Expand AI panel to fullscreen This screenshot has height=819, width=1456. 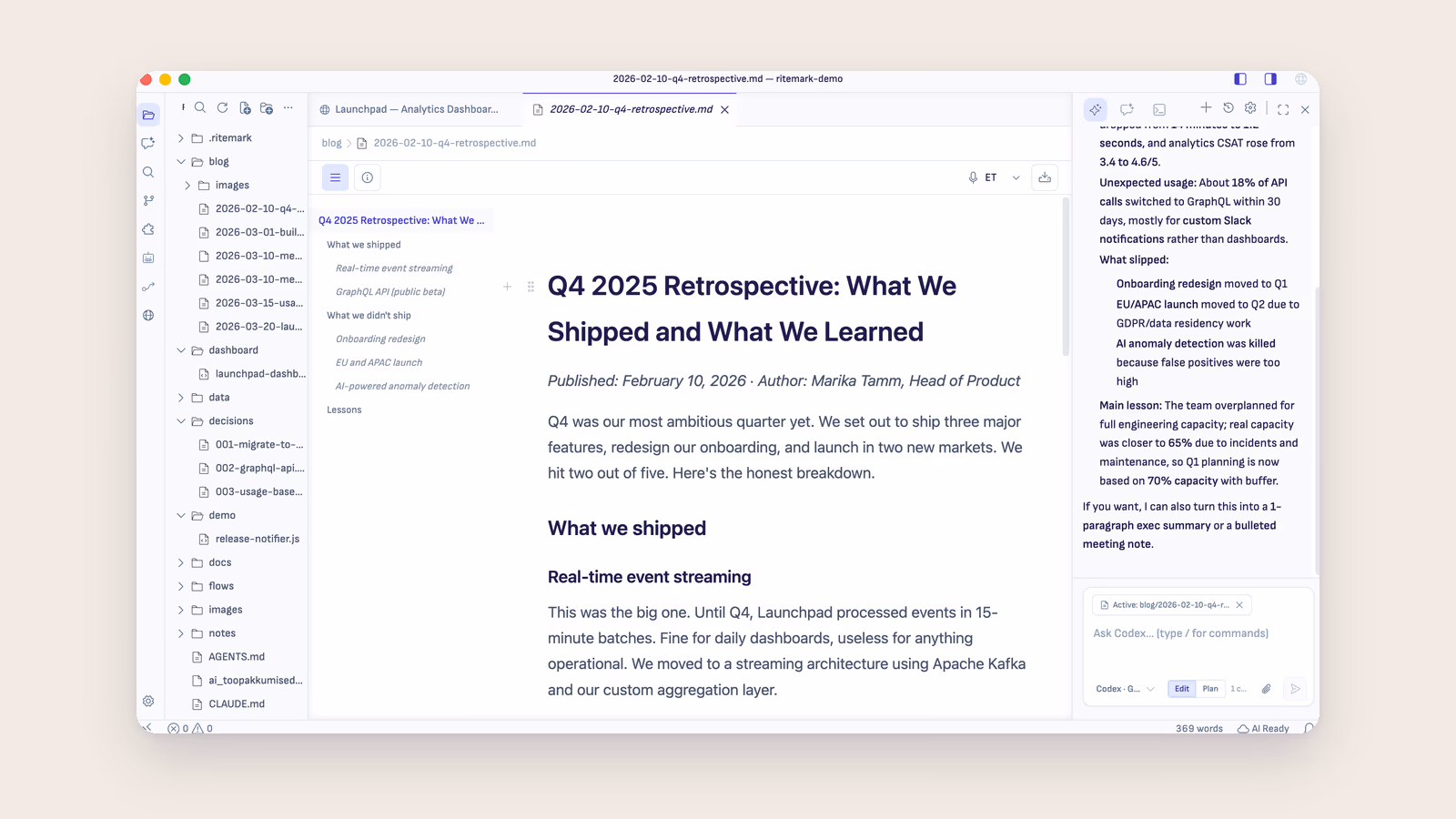click(1283, 109)
